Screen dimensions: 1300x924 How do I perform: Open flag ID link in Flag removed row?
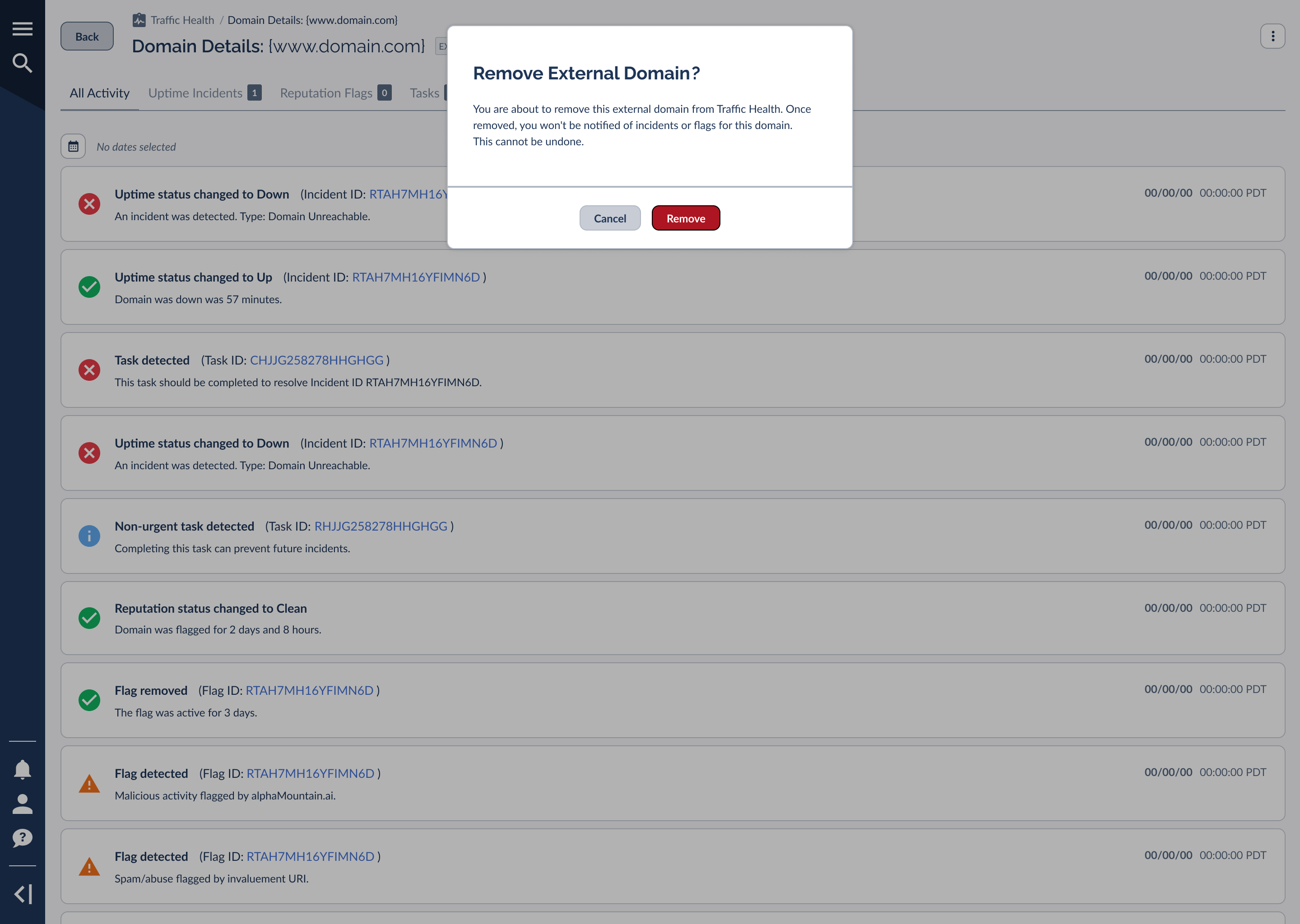click(x=310, y=690)
